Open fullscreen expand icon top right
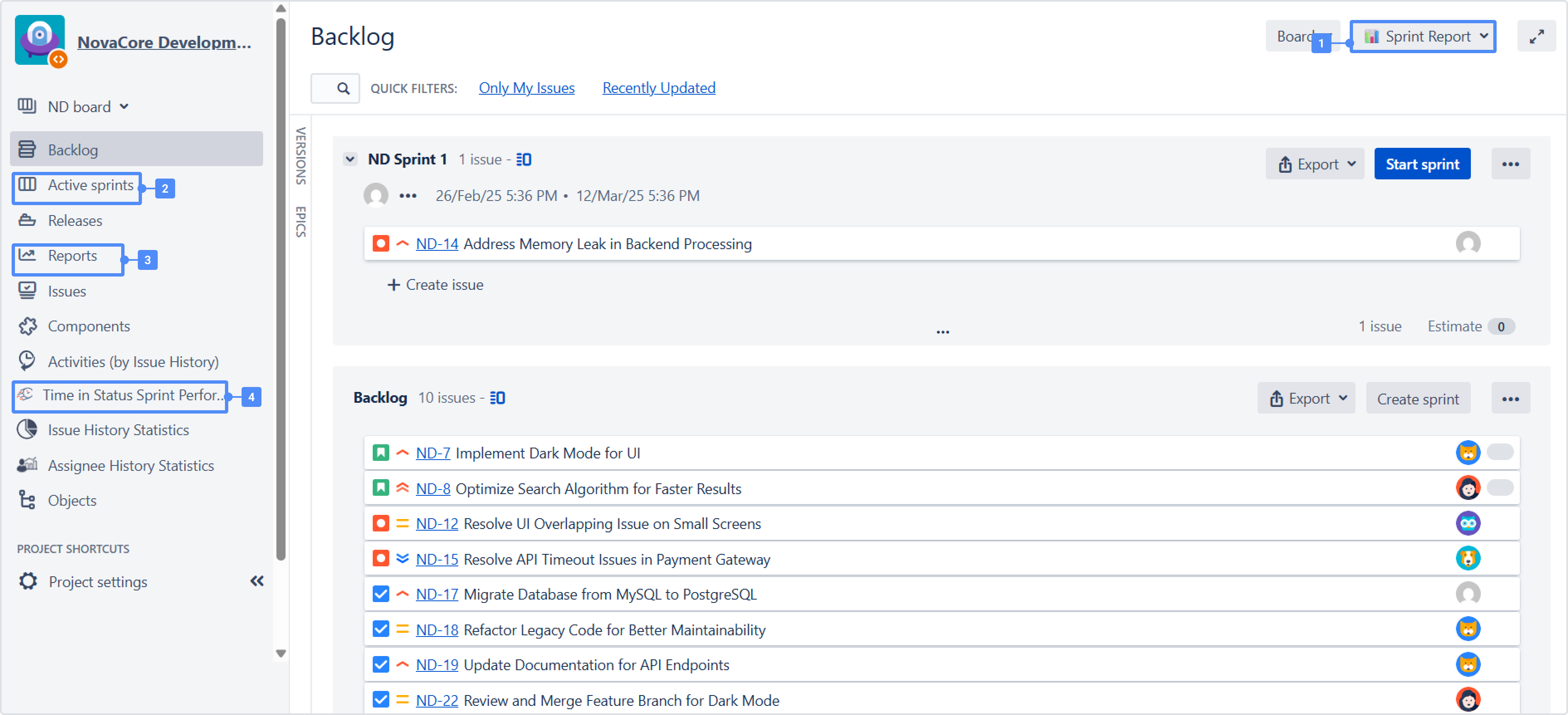This screenshot has width=1568, height=715. coord(1536,37)
